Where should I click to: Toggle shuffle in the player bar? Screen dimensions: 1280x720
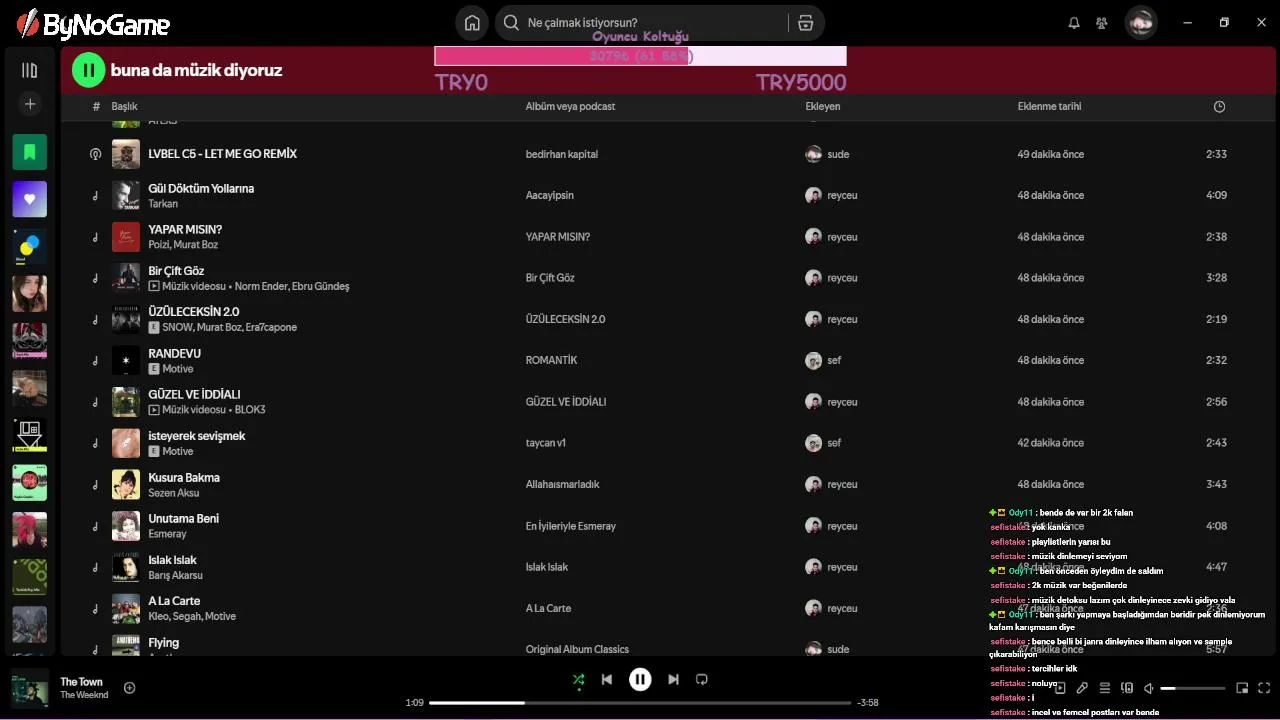[x=578, y=680]
